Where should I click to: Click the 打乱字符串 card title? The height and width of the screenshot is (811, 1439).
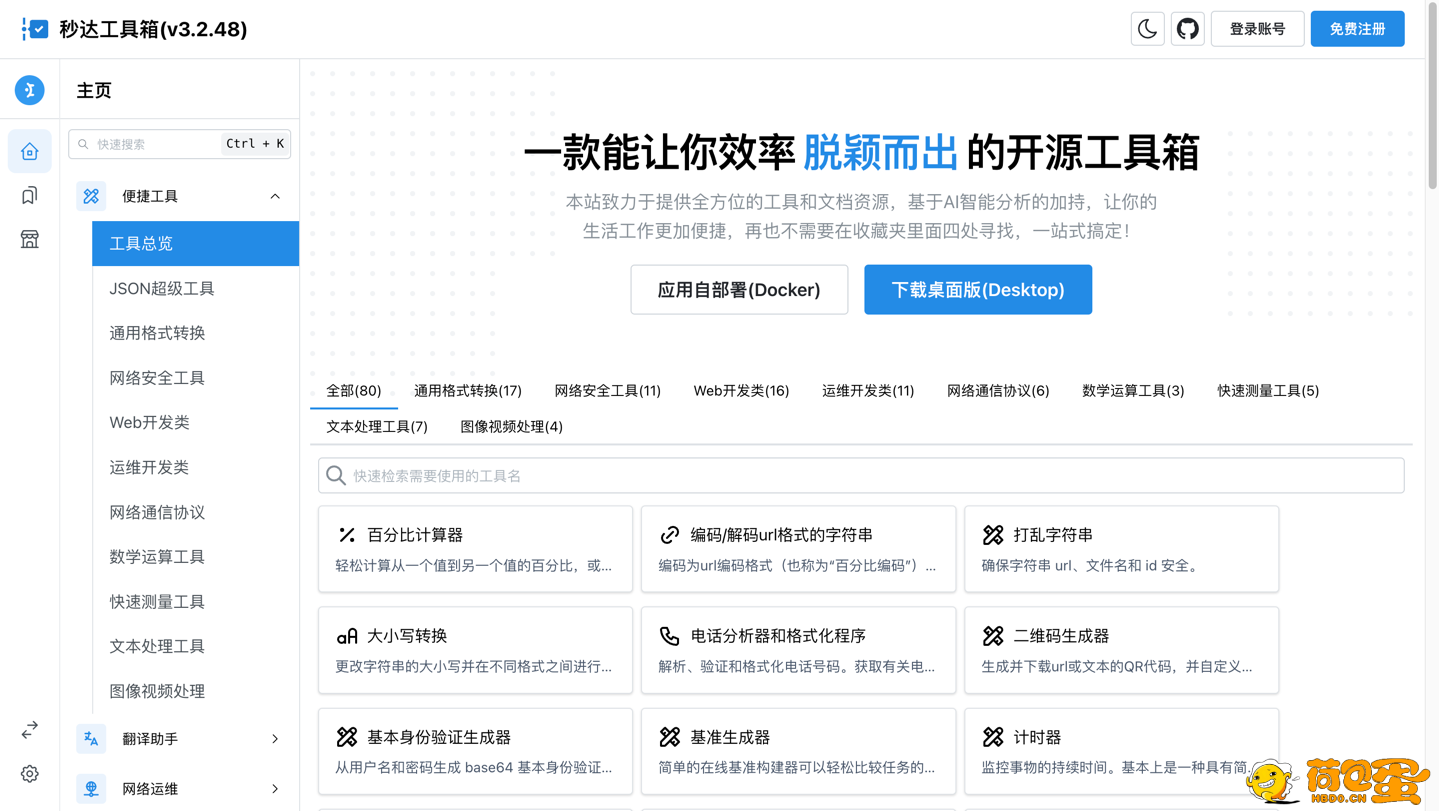(x=1053, y=535)
